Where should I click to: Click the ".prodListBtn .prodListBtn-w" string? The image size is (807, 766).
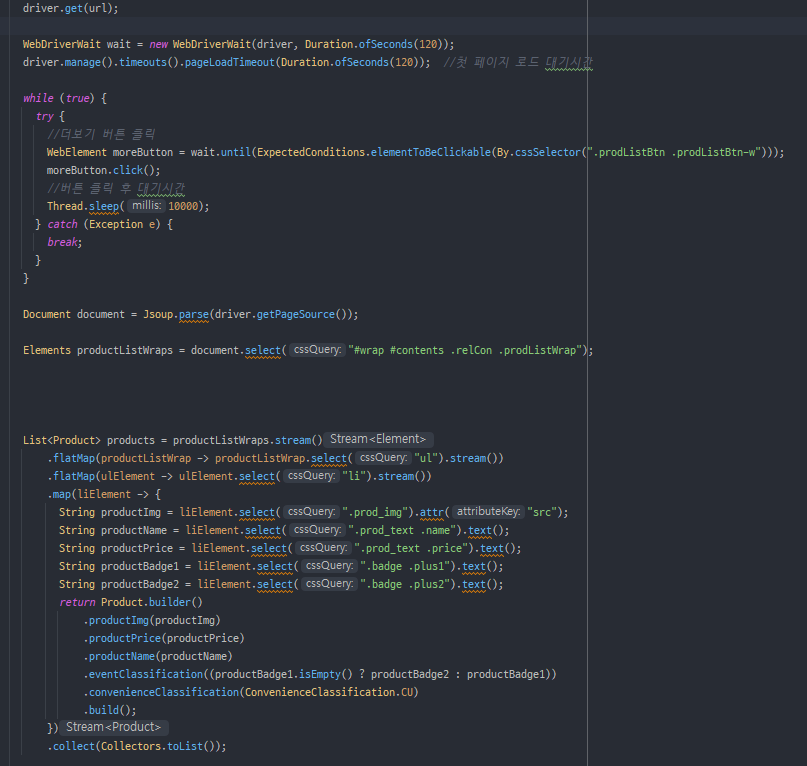coord(675,152)
